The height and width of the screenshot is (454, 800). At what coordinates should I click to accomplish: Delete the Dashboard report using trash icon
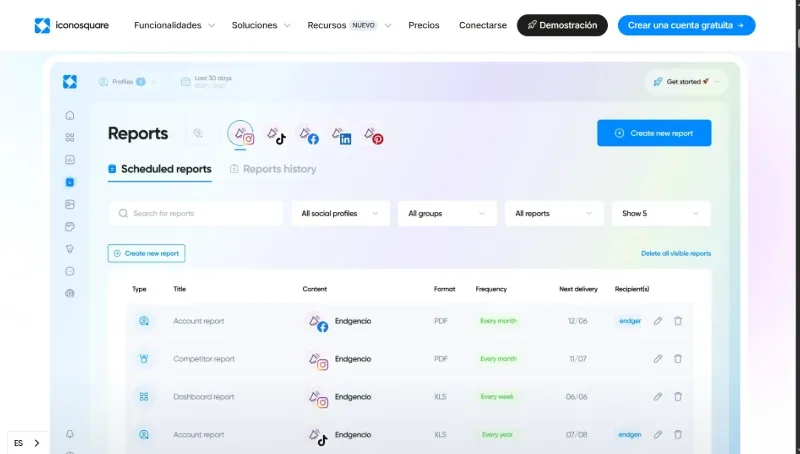click(x=678, y=397)
